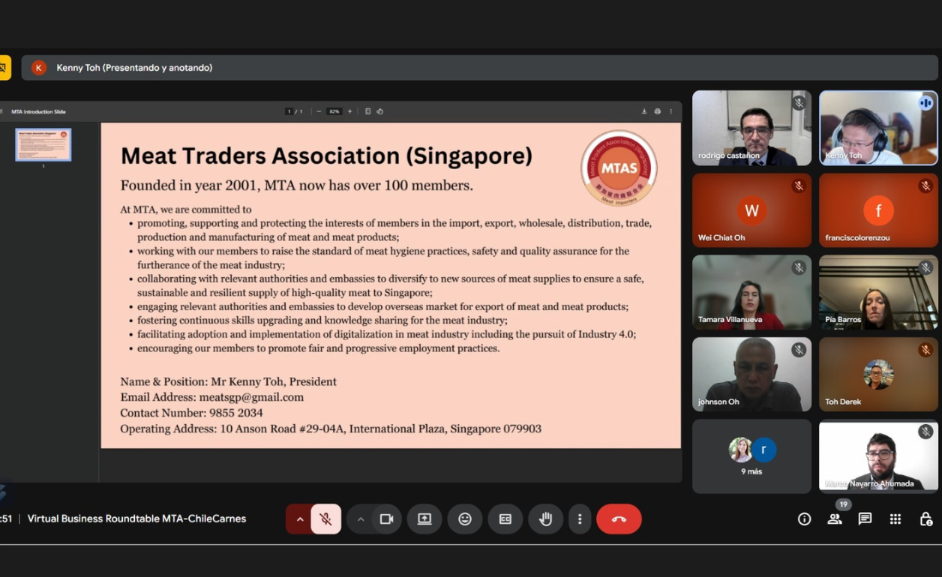The width and height of the screenshot is (942, 577).
Task: Open the emoji reactions picker
Action: tap(465, 519)
